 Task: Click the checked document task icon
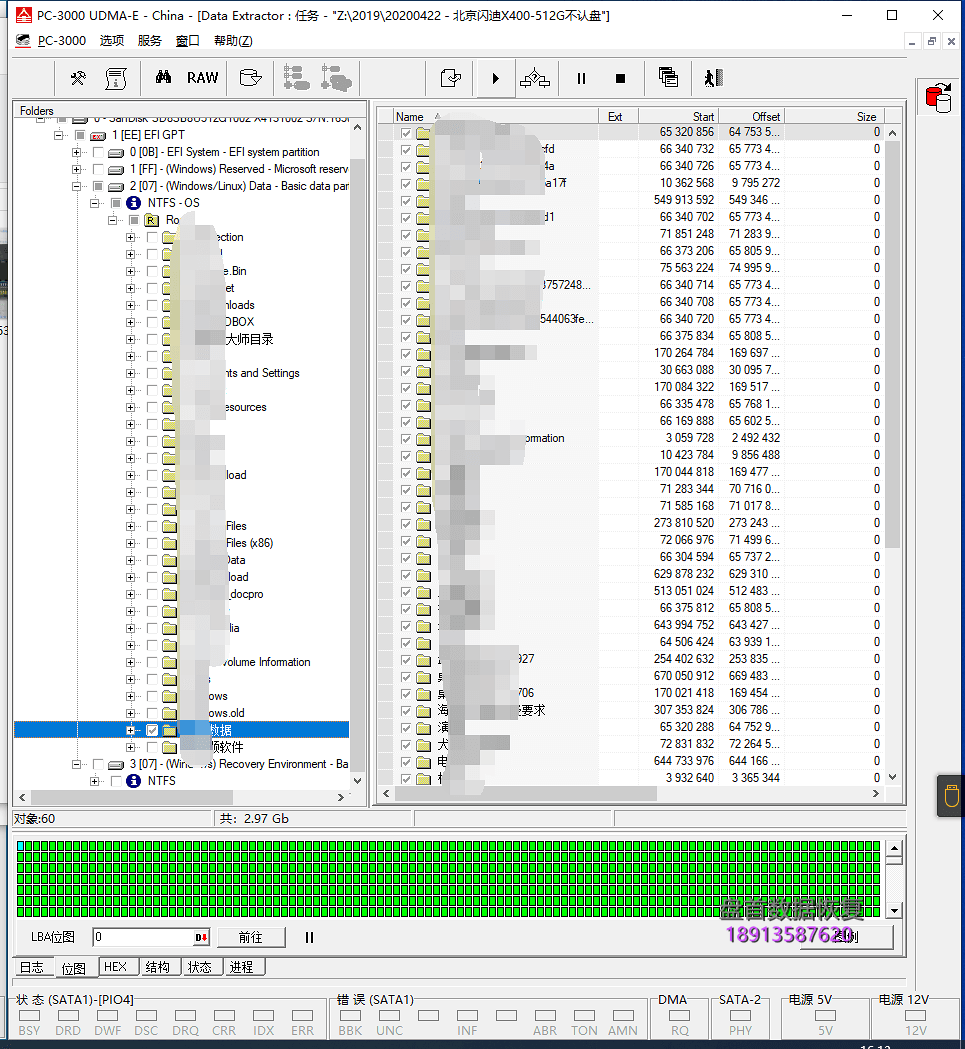click(x=450, y=78)
